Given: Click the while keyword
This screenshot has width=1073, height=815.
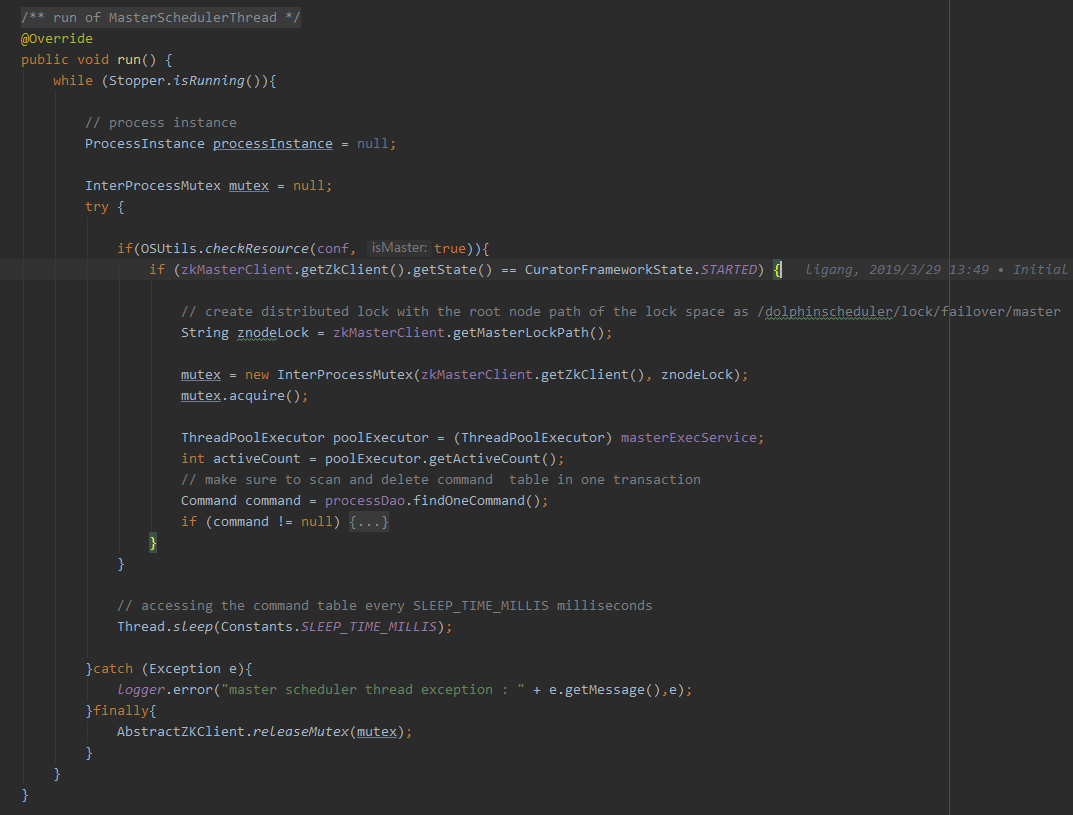Looking at the screenshot, I should 73,81.
